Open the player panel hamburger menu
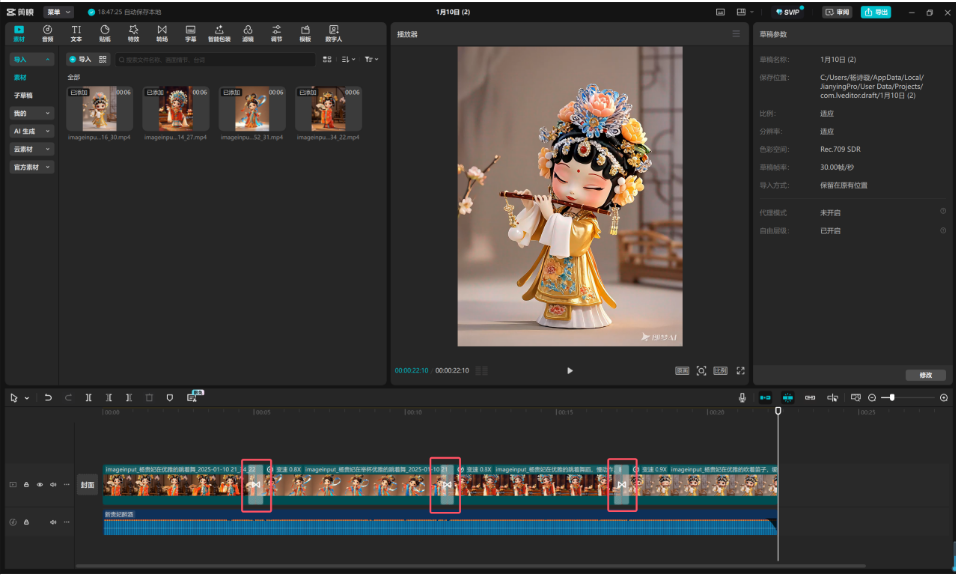The image size is (956, 575). (736, 34)
